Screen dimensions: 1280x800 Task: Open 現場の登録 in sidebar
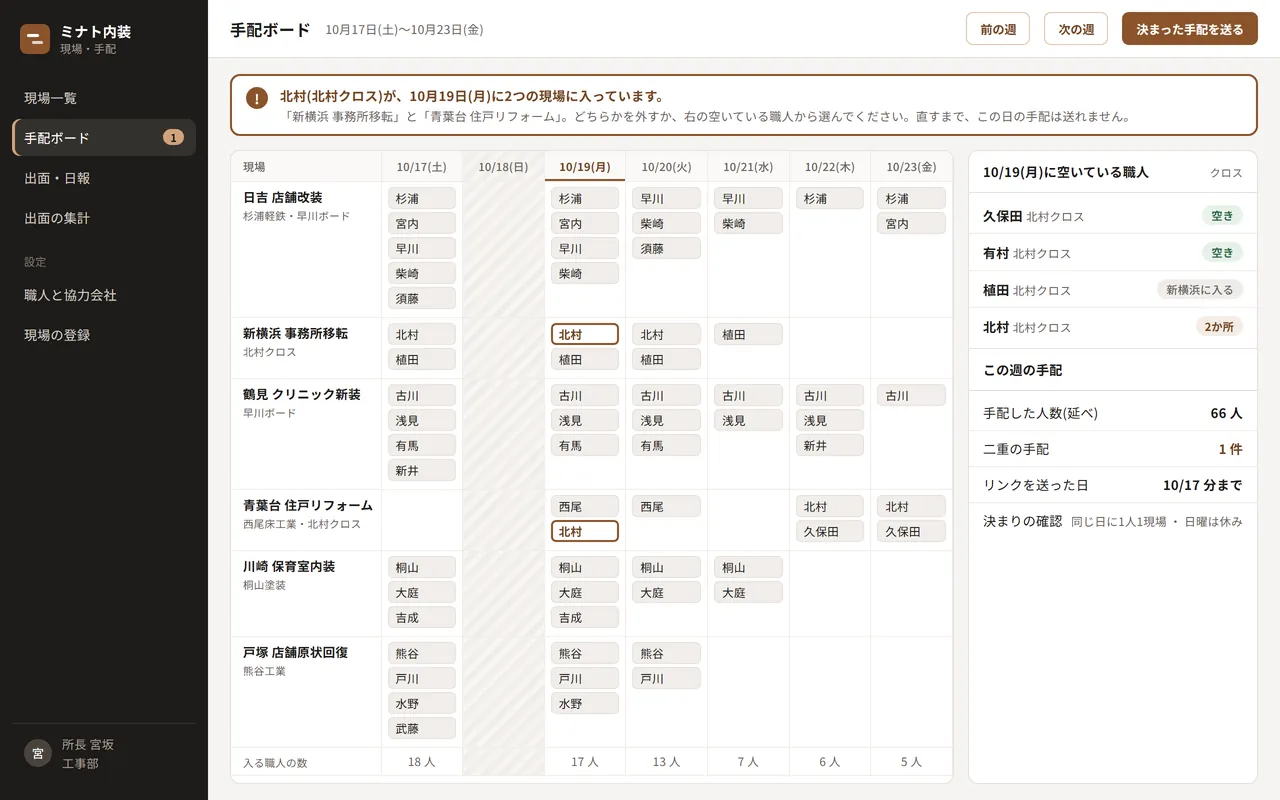tap(104, 335)
